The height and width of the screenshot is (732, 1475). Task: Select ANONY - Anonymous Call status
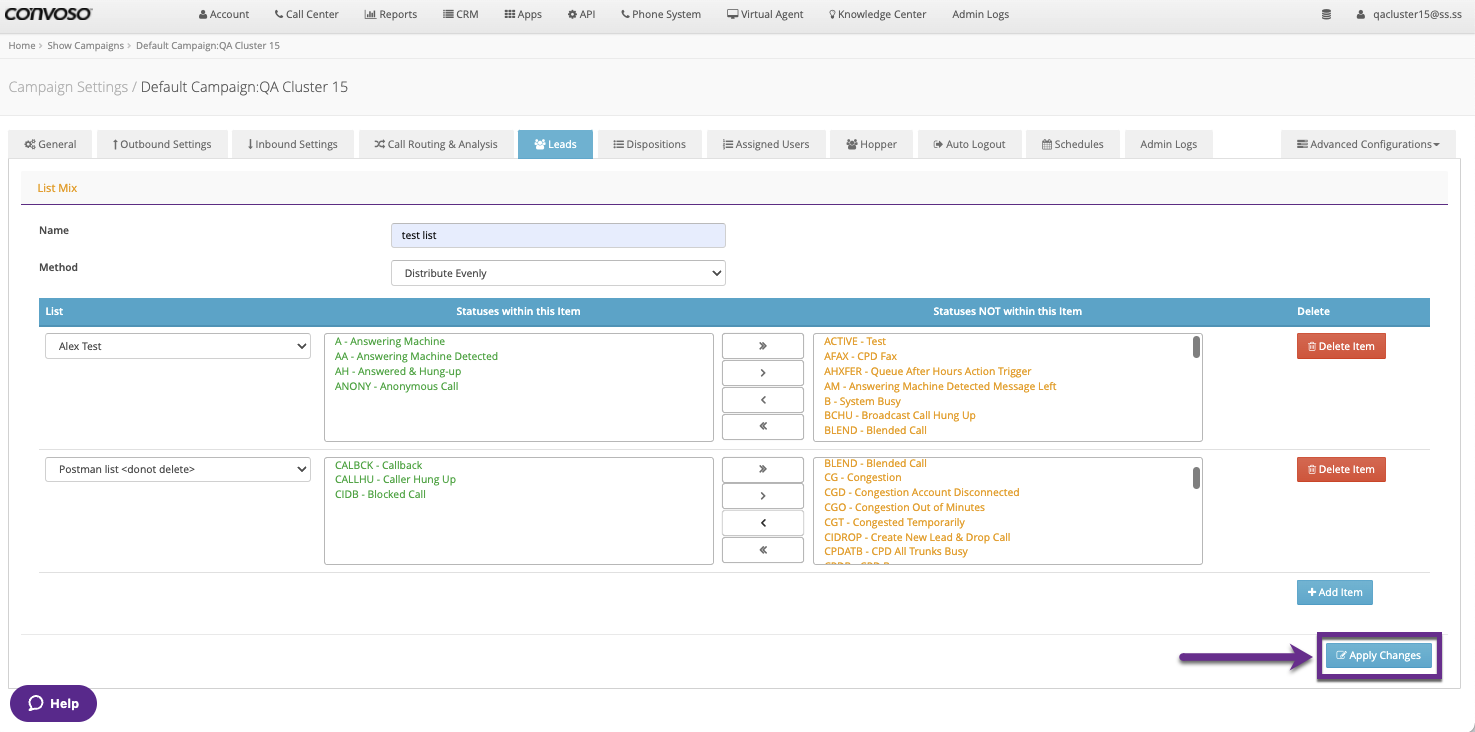396,386
